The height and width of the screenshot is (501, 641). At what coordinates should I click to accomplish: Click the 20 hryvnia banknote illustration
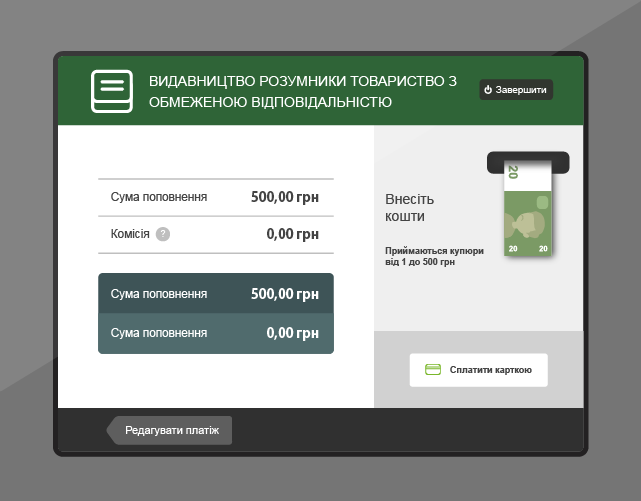[x=528, y=208]
